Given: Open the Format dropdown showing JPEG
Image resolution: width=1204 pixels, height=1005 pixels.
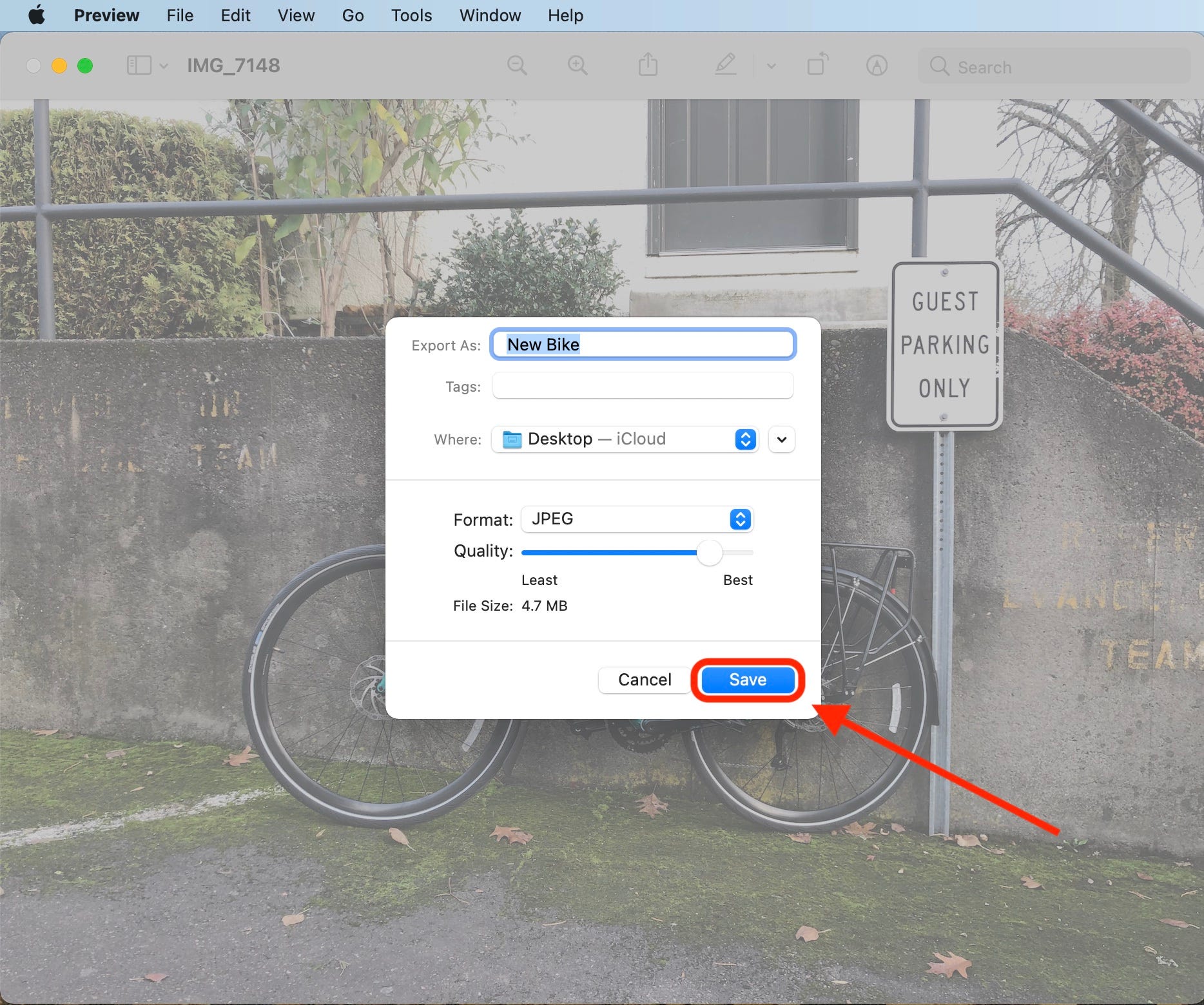Looking at the screenshot, I should click(740, 519).
